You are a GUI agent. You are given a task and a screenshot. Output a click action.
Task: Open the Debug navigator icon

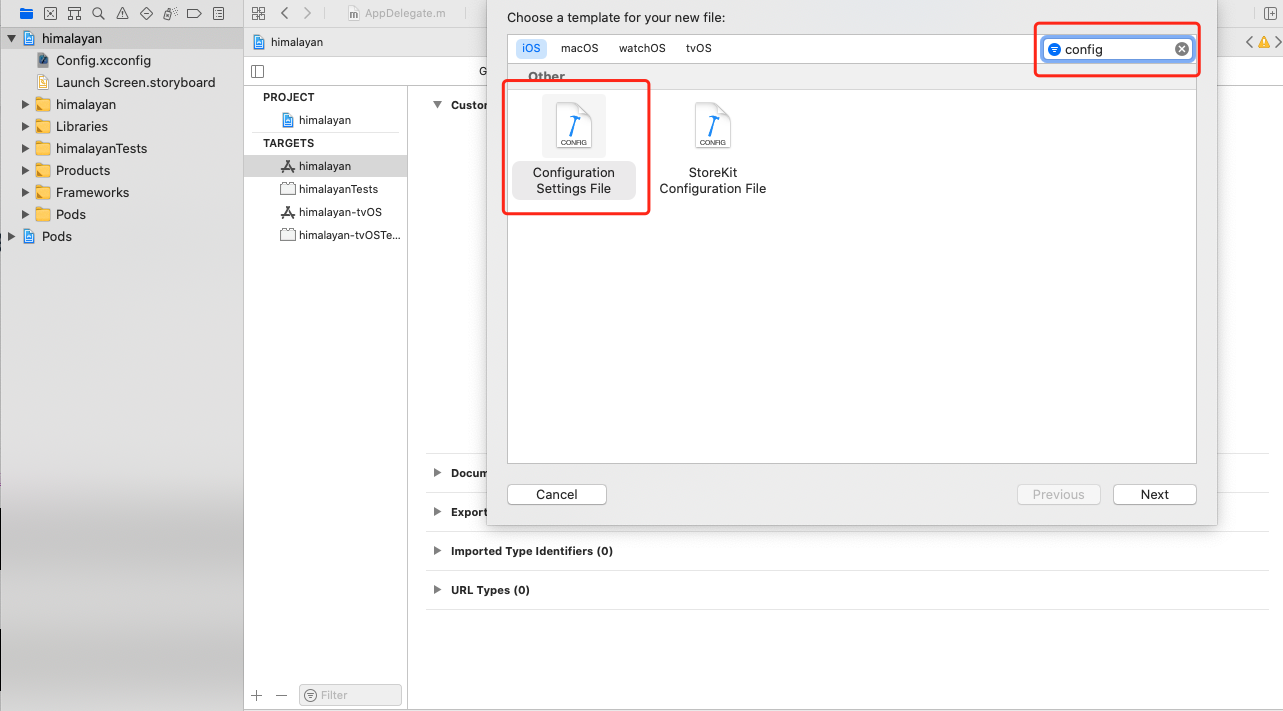click(x=170, y=13)
